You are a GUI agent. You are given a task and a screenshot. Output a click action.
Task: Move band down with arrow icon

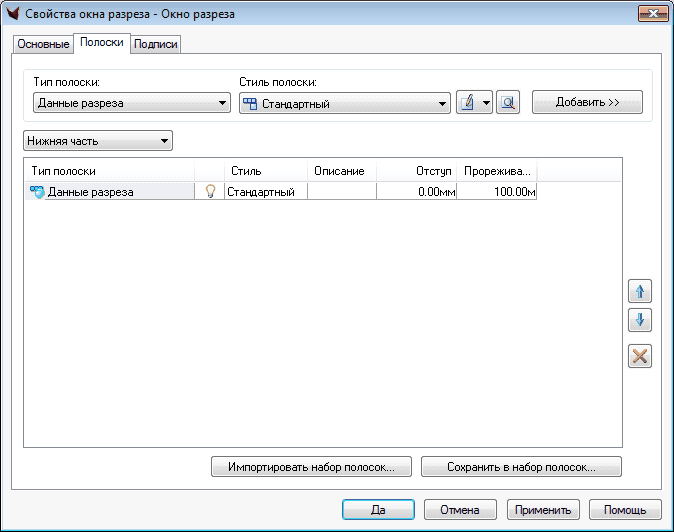tap(639, 321)
